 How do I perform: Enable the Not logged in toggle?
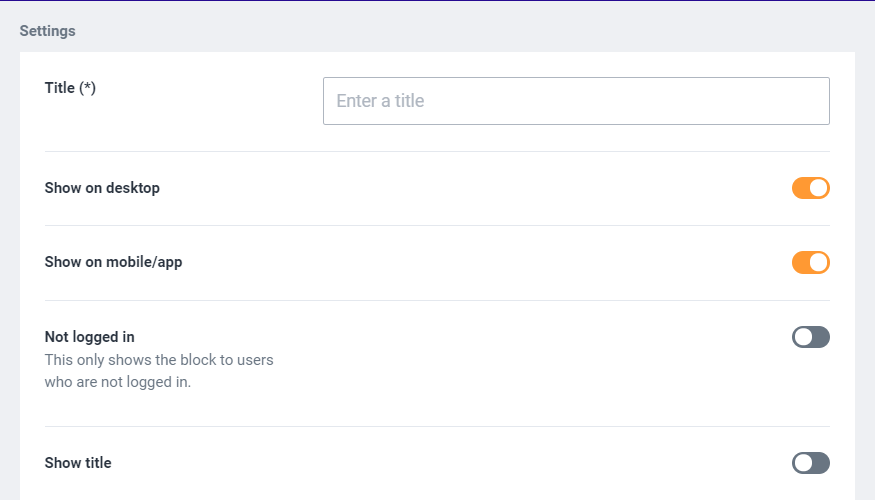coord(811,337)
